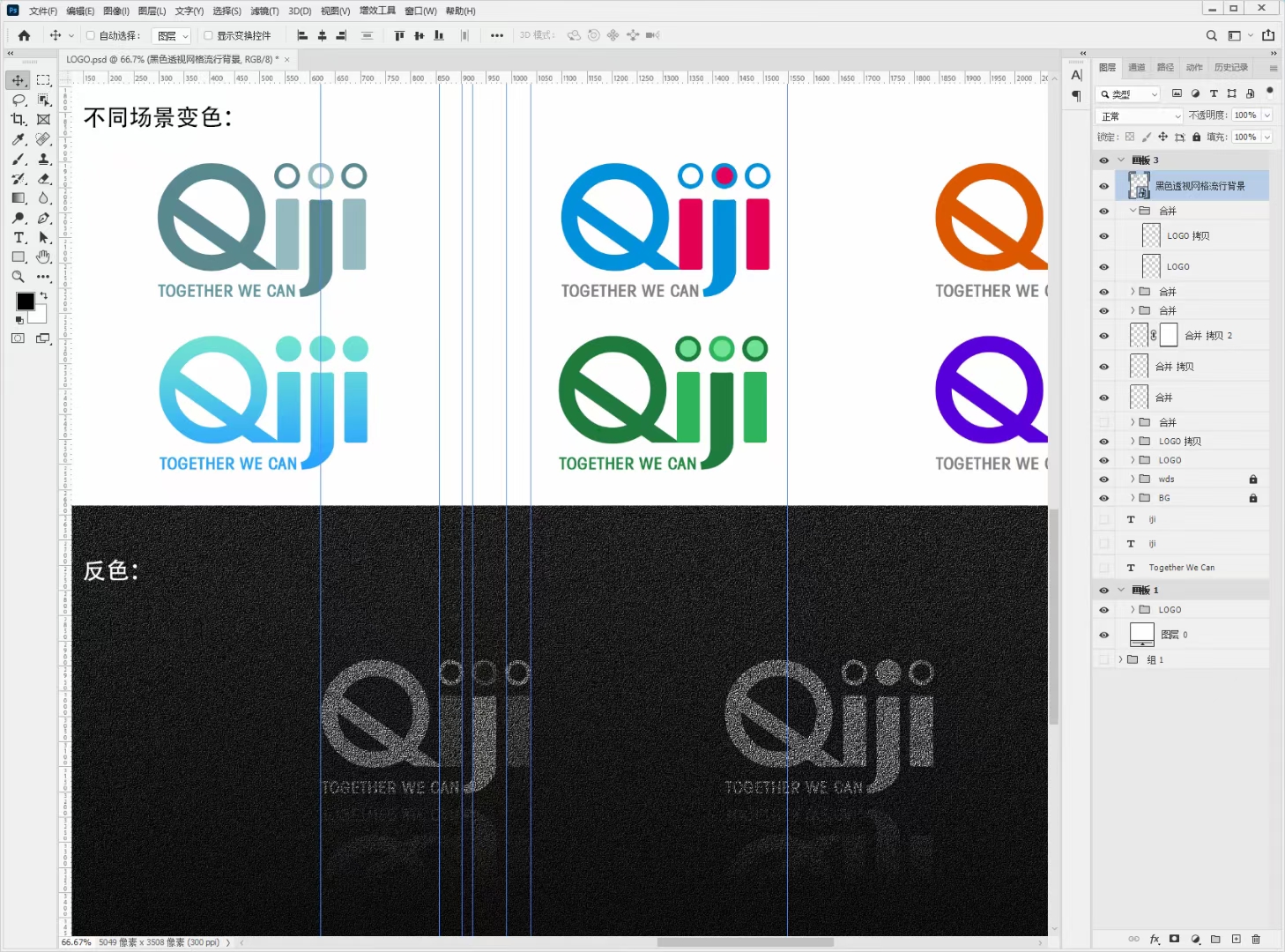1285x952 pixels.
Task: Enable the 显示变换控件 checkbox
Action: point(208,35)
